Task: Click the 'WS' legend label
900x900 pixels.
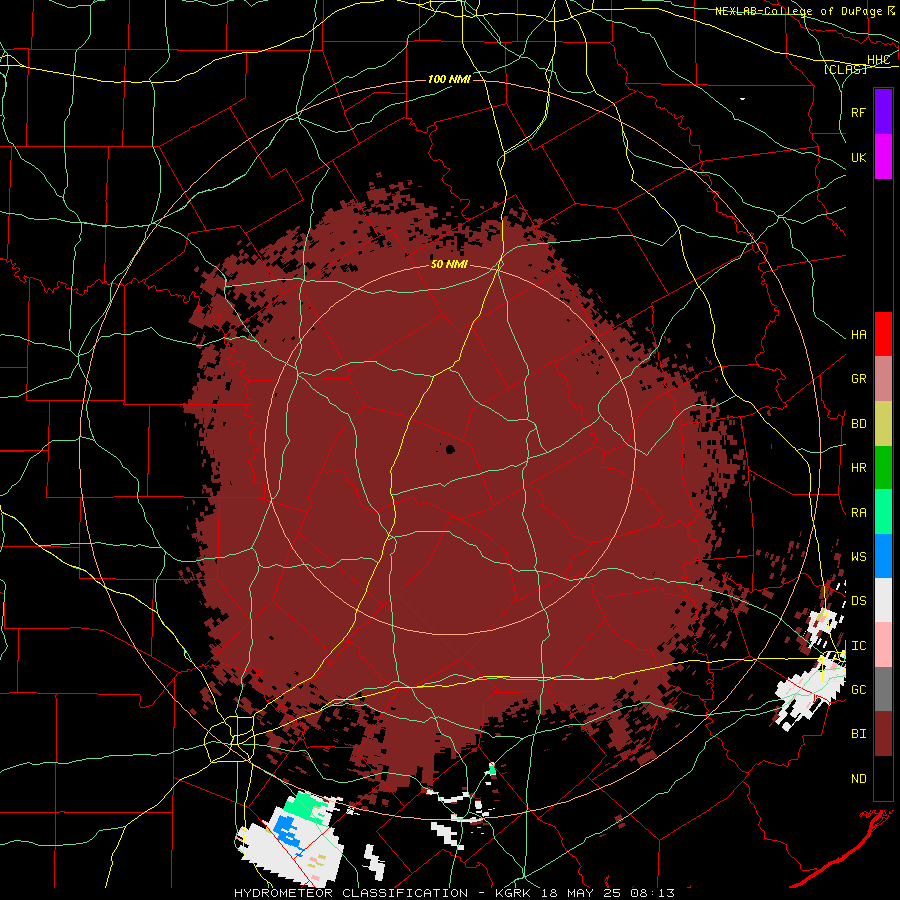Action: point(859,557)
